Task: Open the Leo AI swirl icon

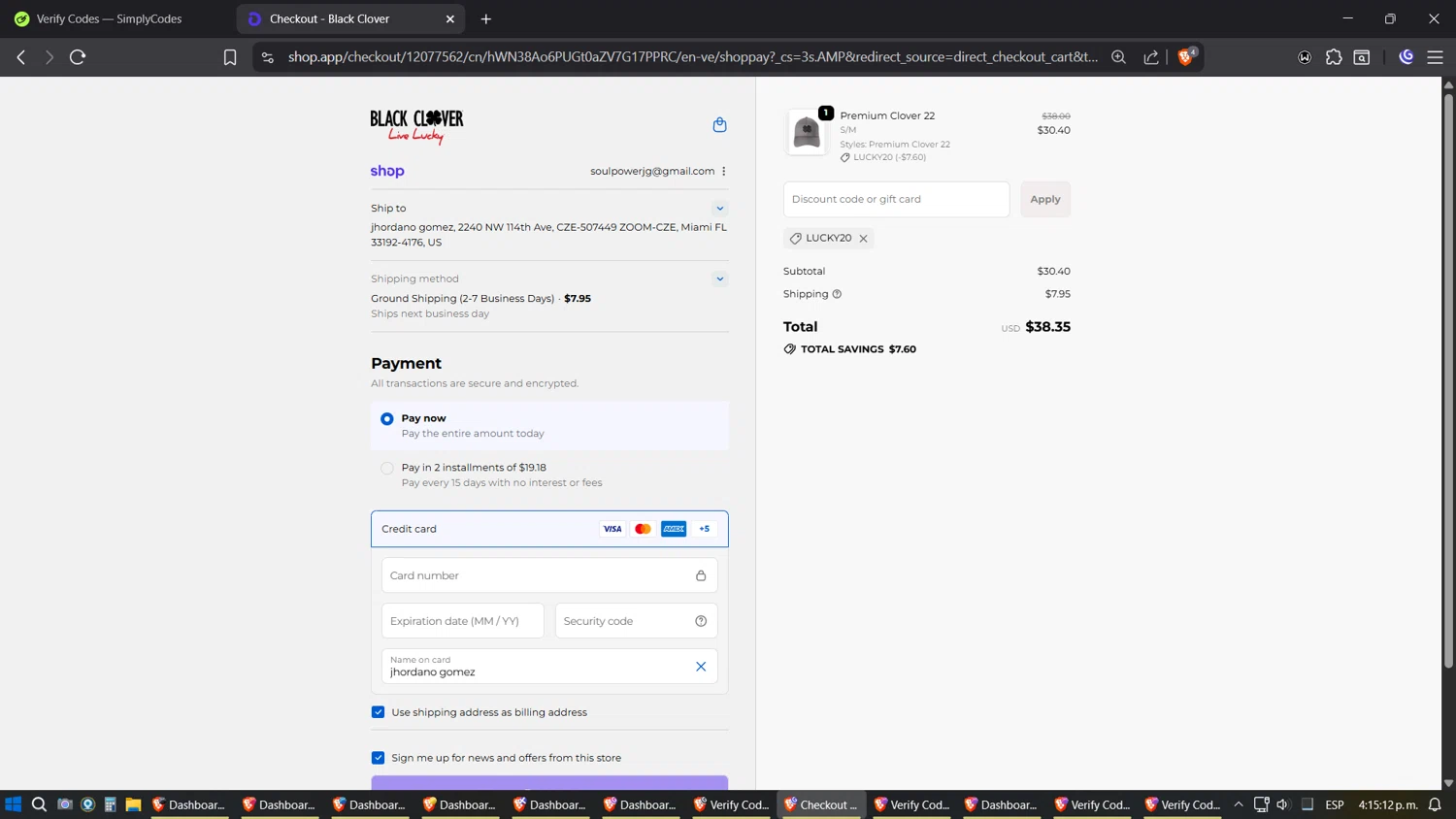Action: [1406, 57]
